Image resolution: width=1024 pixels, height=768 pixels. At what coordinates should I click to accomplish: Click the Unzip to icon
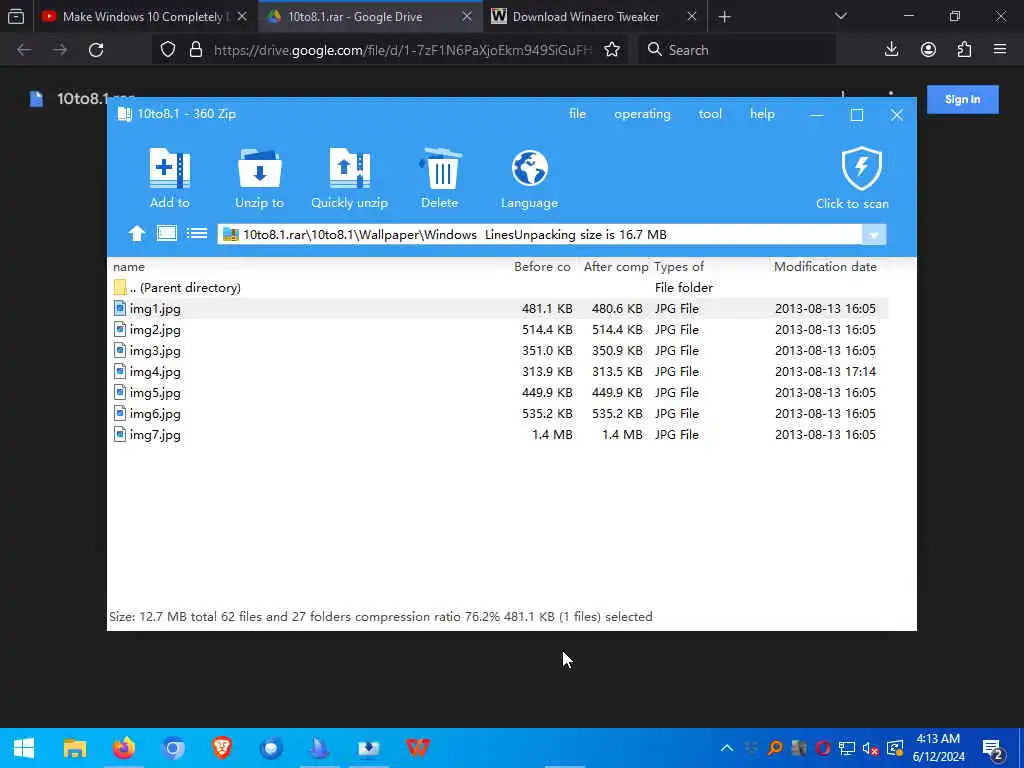click(x=259, y=168)
